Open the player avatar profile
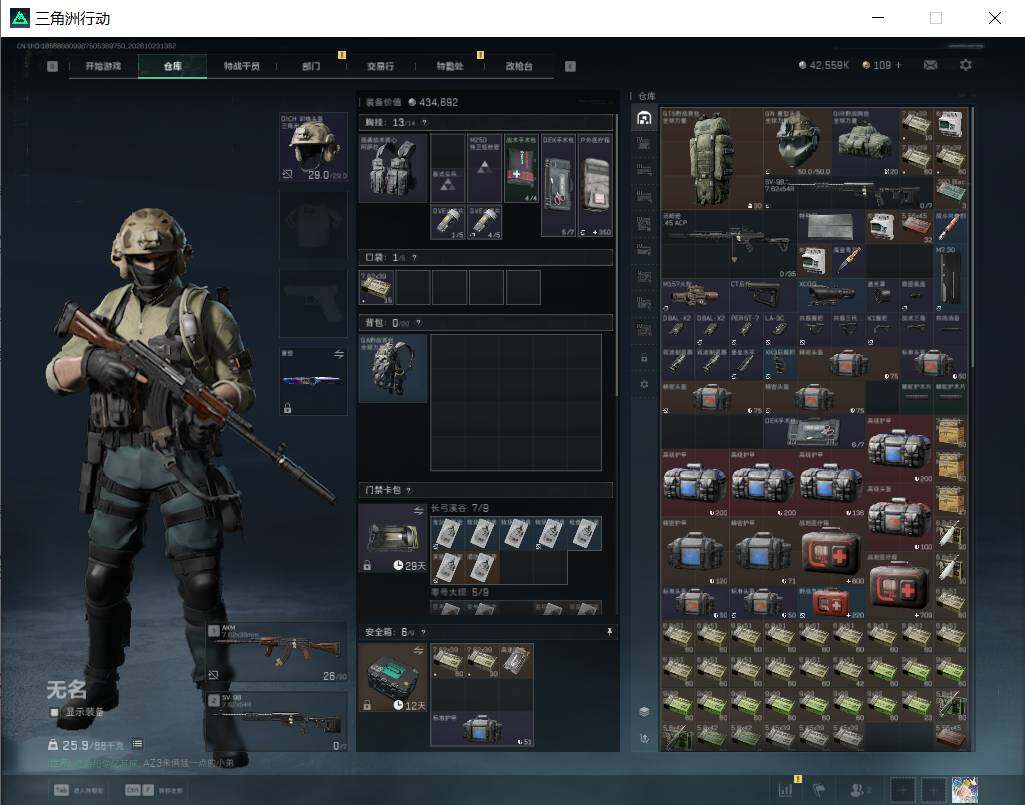Viewport: 1025px width, 805px height. click(x=965, y=790)
